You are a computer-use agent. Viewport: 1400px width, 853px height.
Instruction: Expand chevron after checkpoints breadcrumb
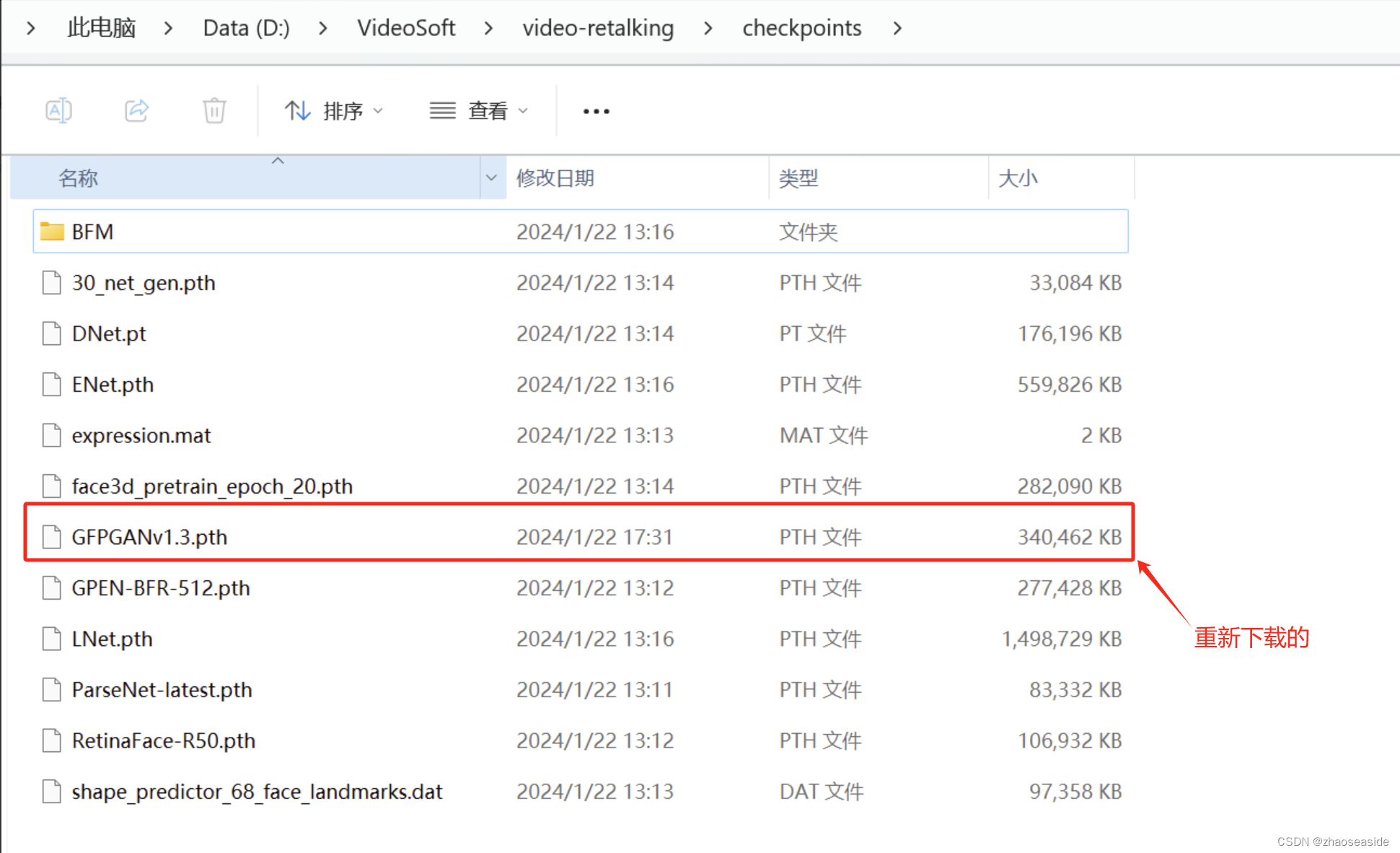pos(897,28)
